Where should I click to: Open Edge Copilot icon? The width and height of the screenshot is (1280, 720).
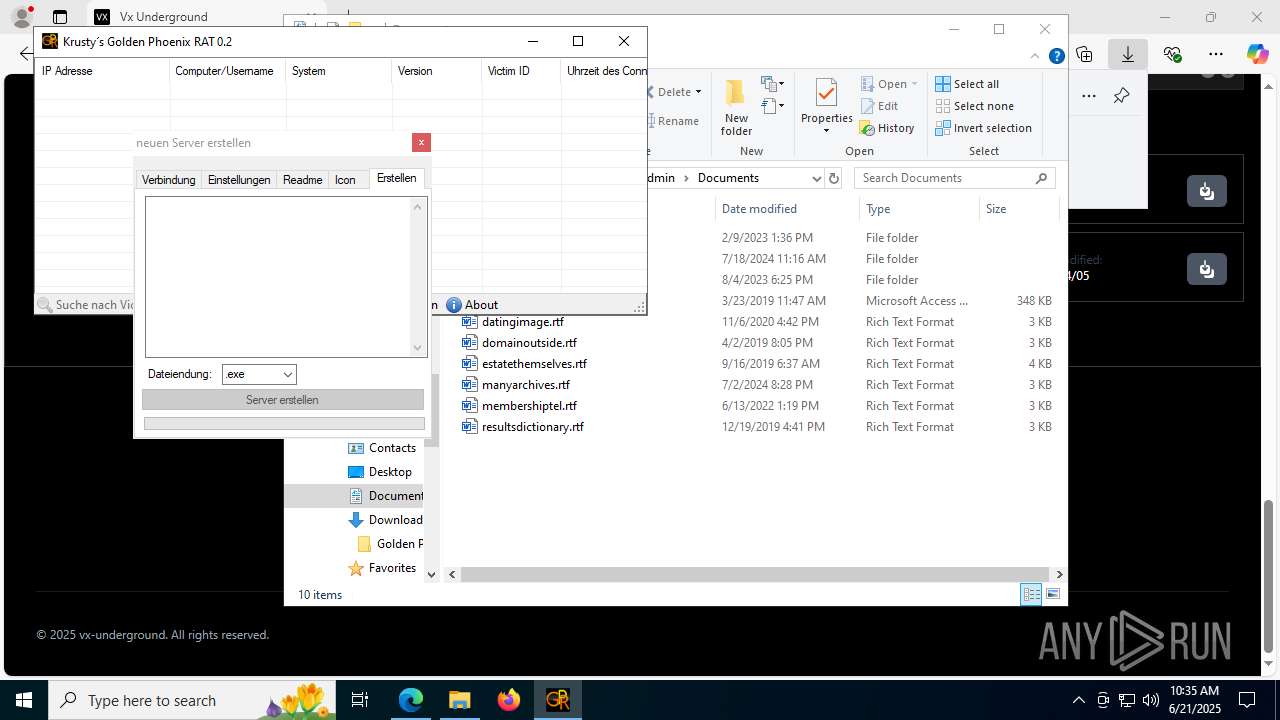click(x=1257, y=54)
